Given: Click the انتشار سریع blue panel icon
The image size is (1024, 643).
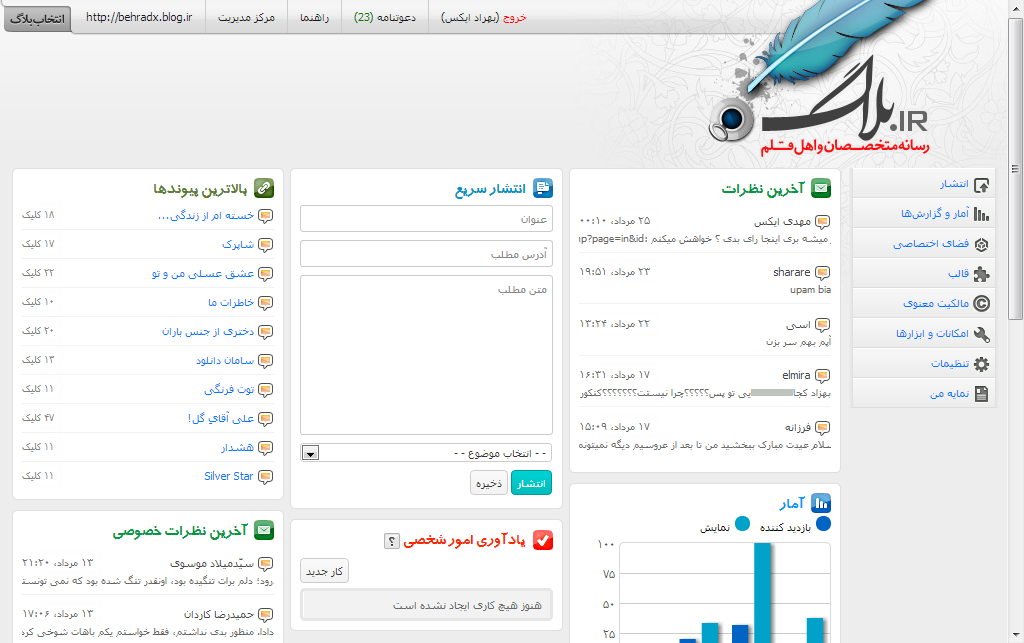Looking at the screenshot, I should (543, 189).
